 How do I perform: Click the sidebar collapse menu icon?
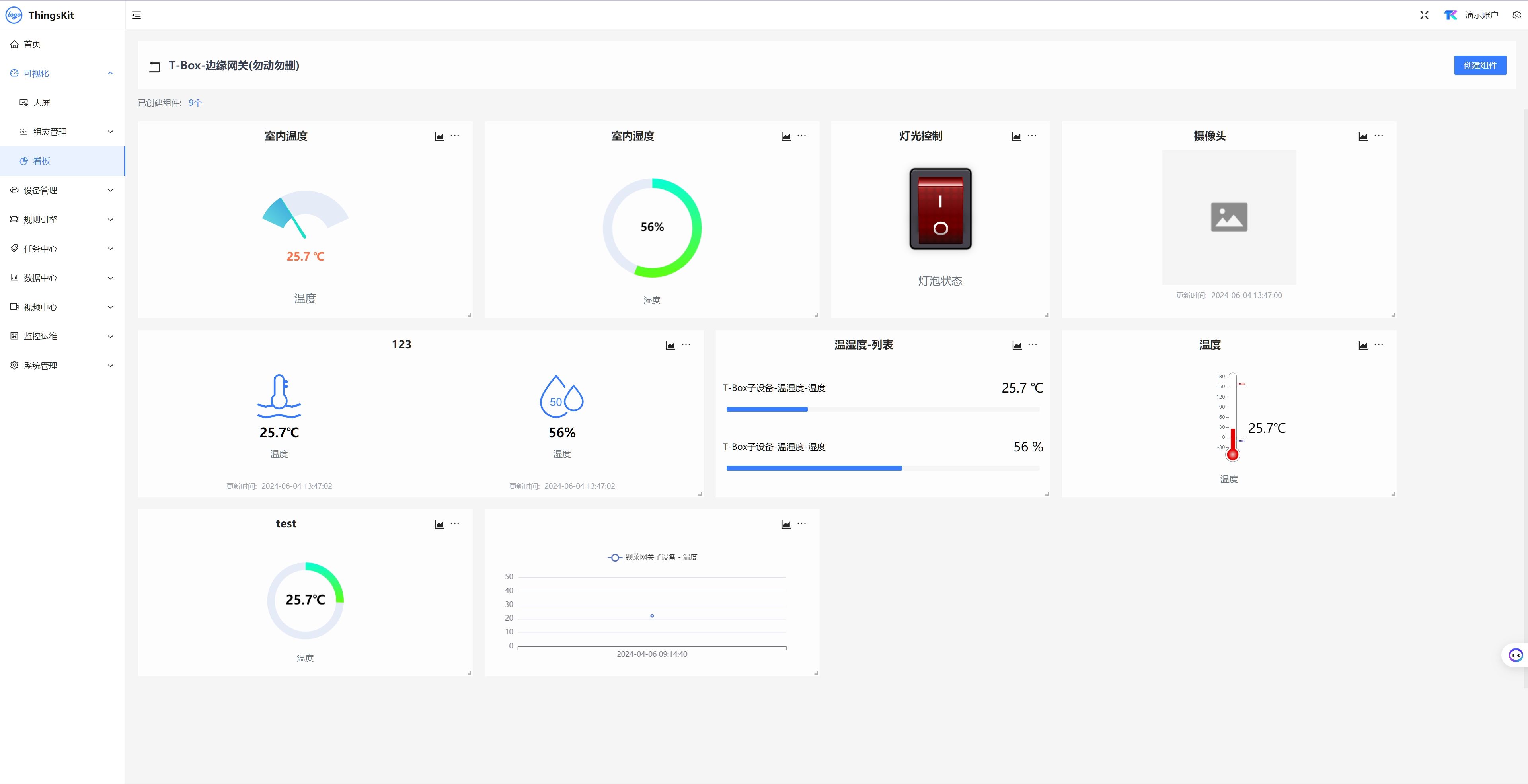click(136, 15)
